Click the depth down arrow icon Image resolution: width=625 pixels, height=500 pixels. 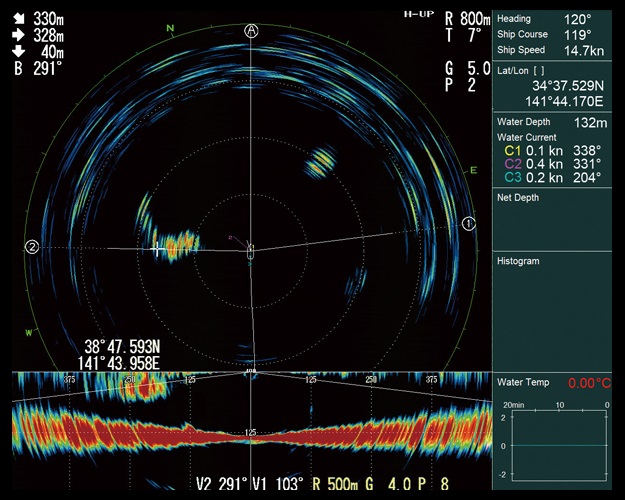pos(17,51)
